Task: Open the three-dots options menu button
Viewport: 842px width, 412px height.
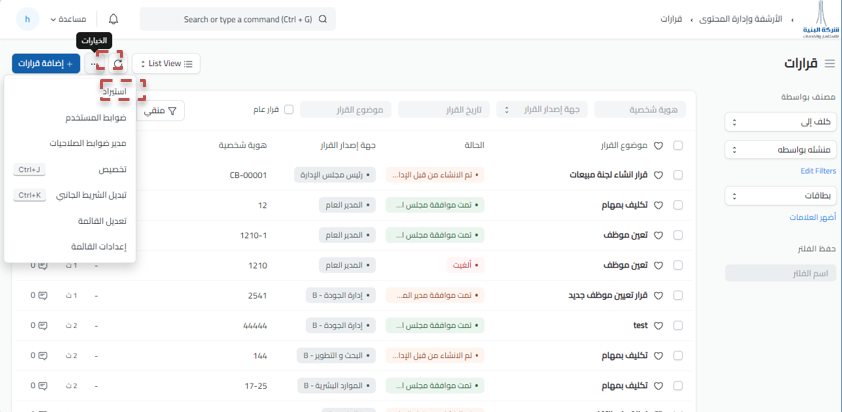Action: tap(94, 63)
